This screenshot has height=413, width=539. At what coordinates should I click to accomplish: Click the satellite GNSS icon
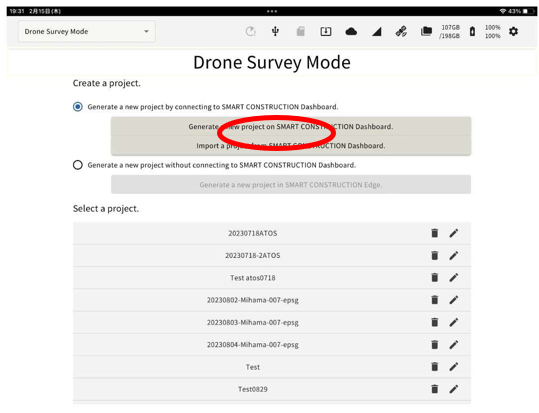point(401,32)
